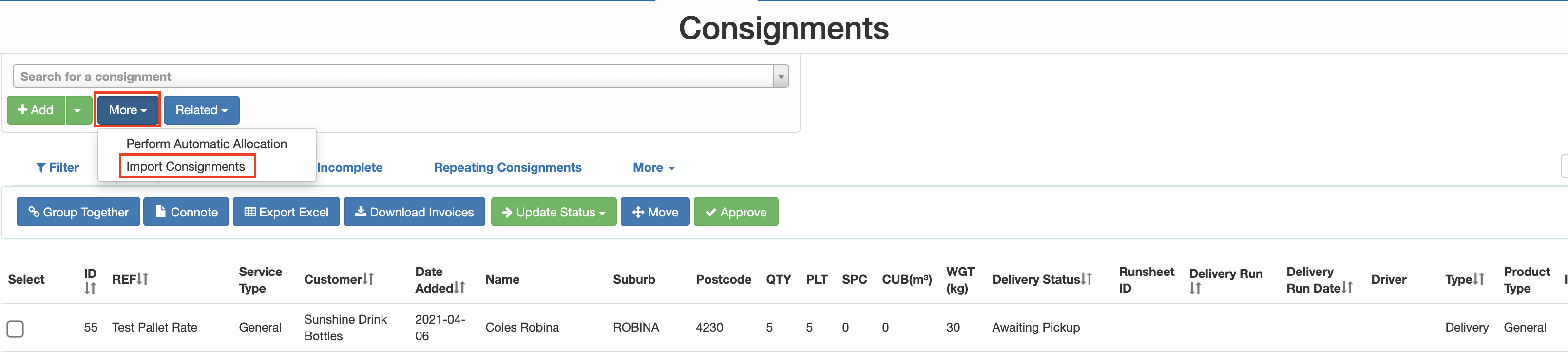The height and width of the screenshot is (352, 1568).
Task: Expand the consignment search dropdown arrow
Action: [x=781, y=76]
